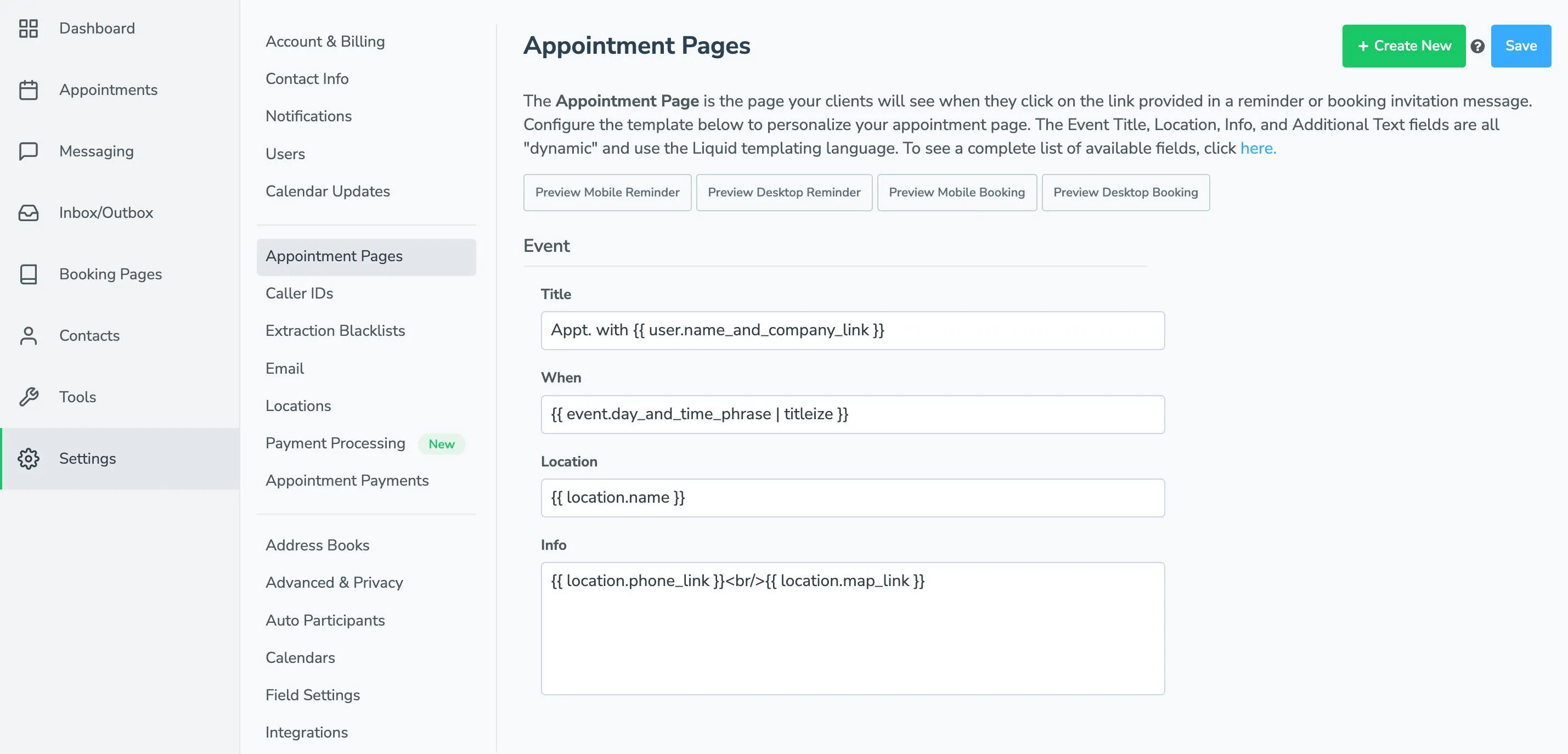Viewport: 1568px width, 754px height.
Task: Open Inbox/Outbox using the inbox icon
Action: coord(29,212)
